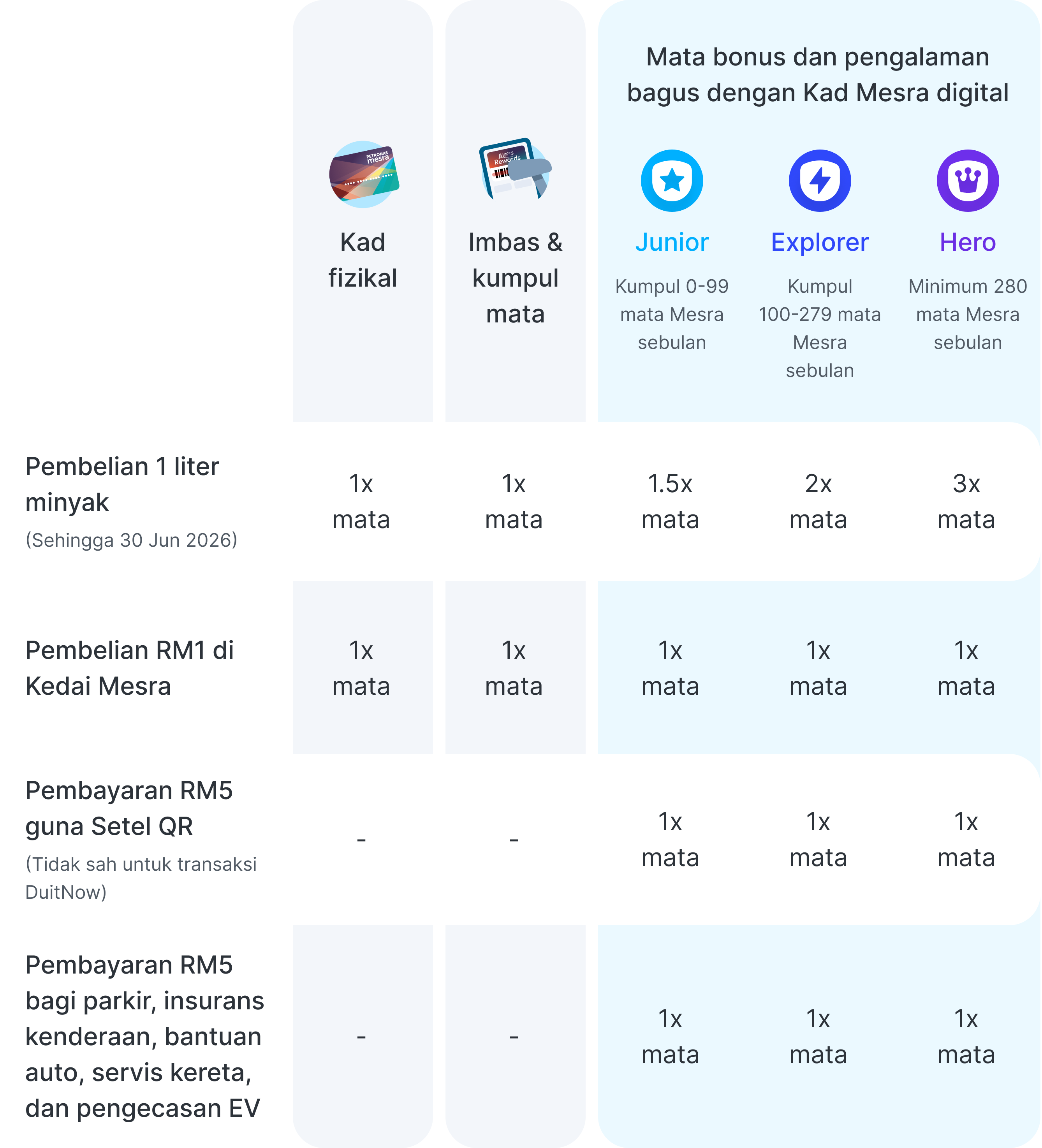This screenshot has width=1042, height=1148.
Task: Click the Sehingga 30 Jun 2026 note
Action: click(131, 540)
